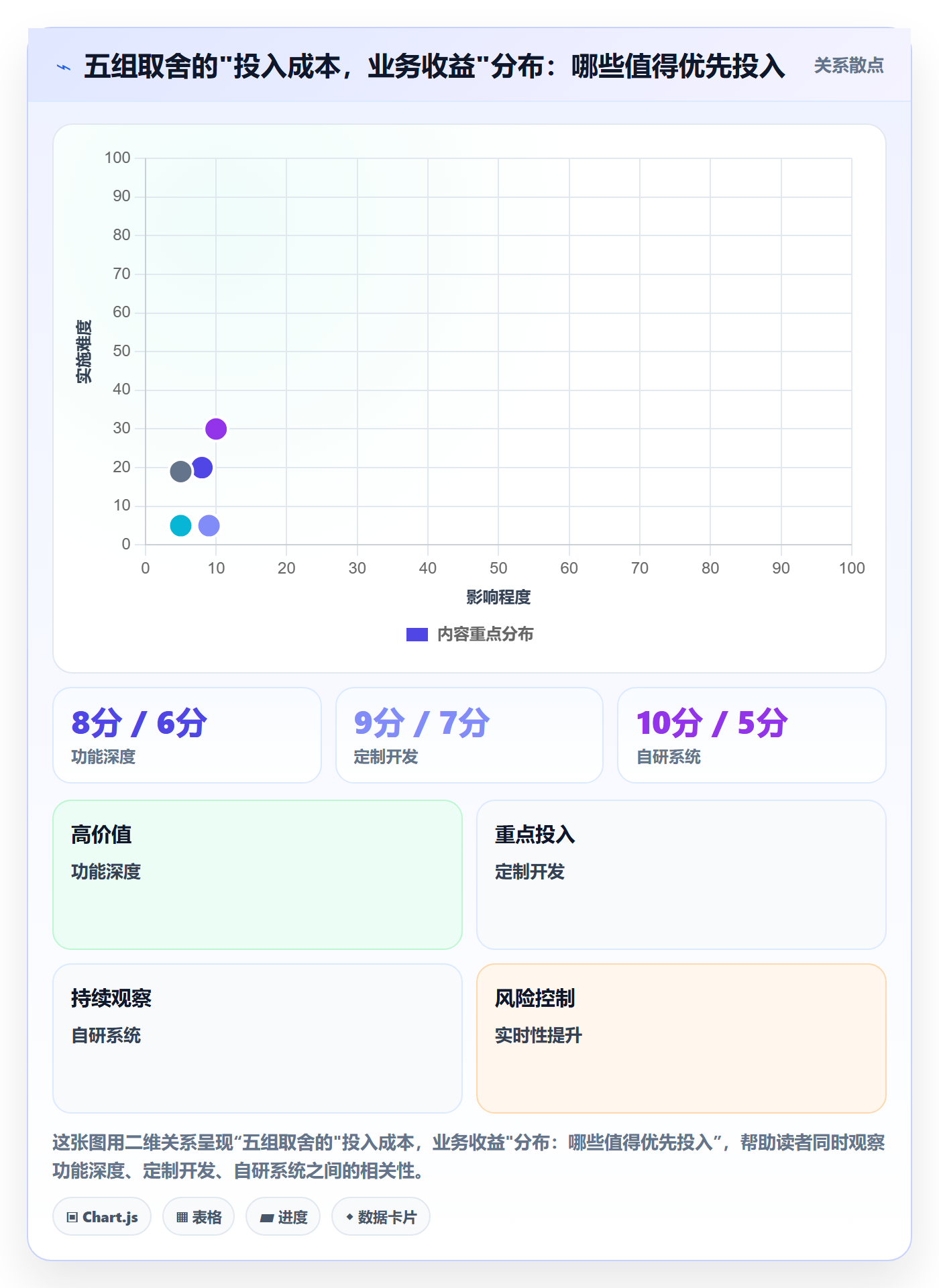Click the 内容重点分布 legend color swatch
This screenshot has height=1288, width=939.
[417, 635]
